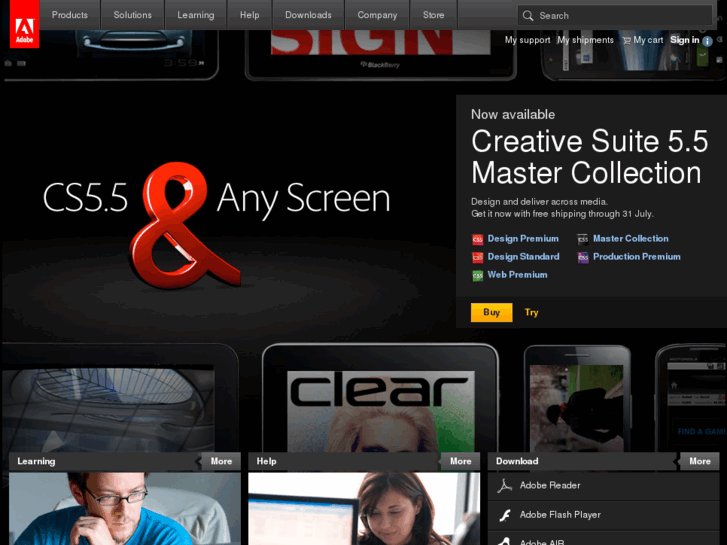Open the Store menu
This screenshot has height=545, width=727.
click(x=434, y=15)
